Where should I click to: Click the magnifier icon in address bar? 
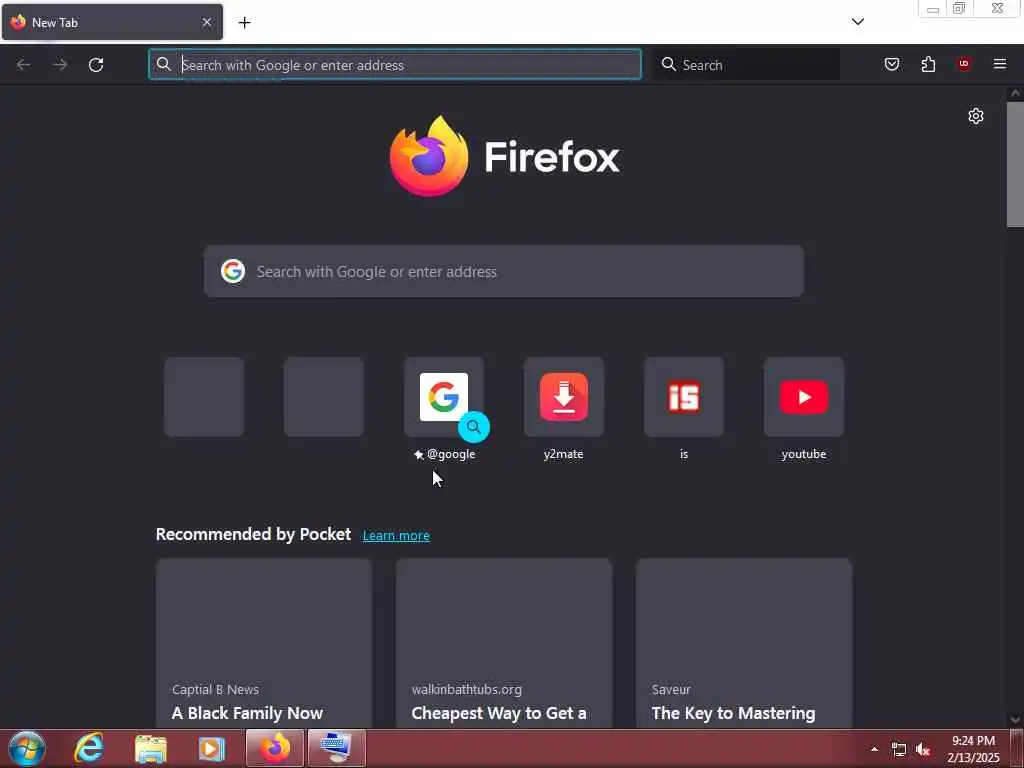click(x=164, y=64)
